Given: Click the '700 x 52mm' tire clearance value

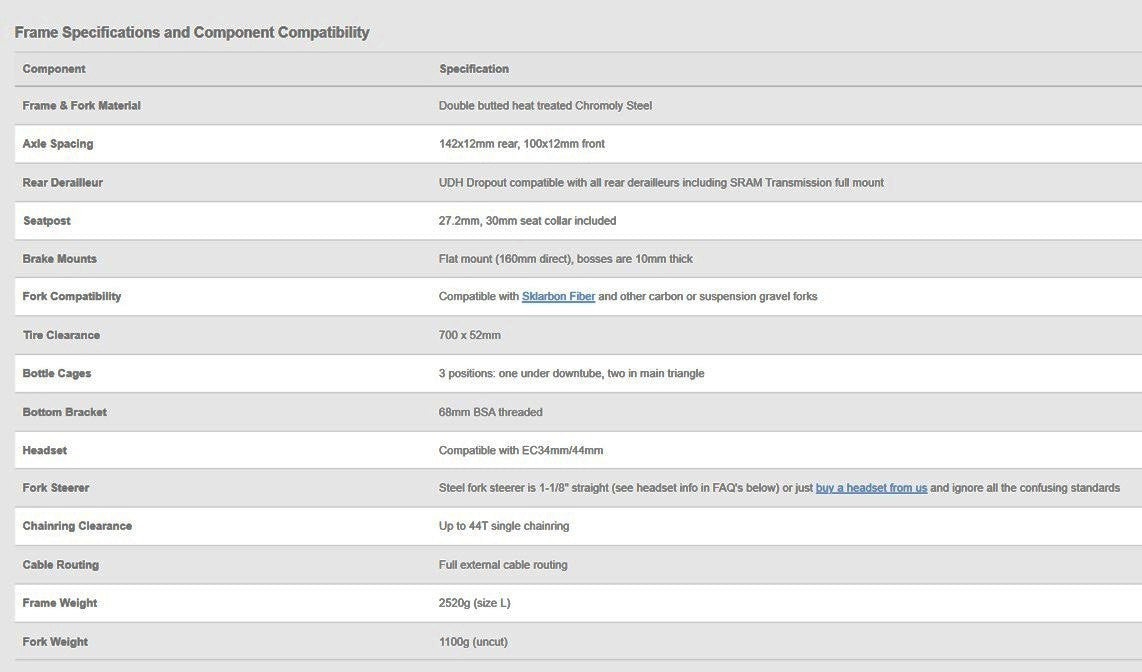Looking at the screenshot, I should [470, 335].
